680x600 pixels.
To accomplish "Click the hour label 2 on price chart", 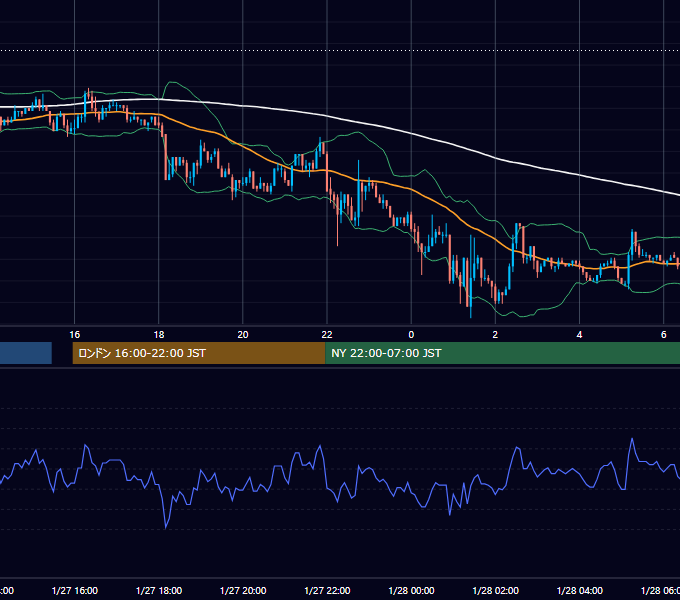I will 495,334.
